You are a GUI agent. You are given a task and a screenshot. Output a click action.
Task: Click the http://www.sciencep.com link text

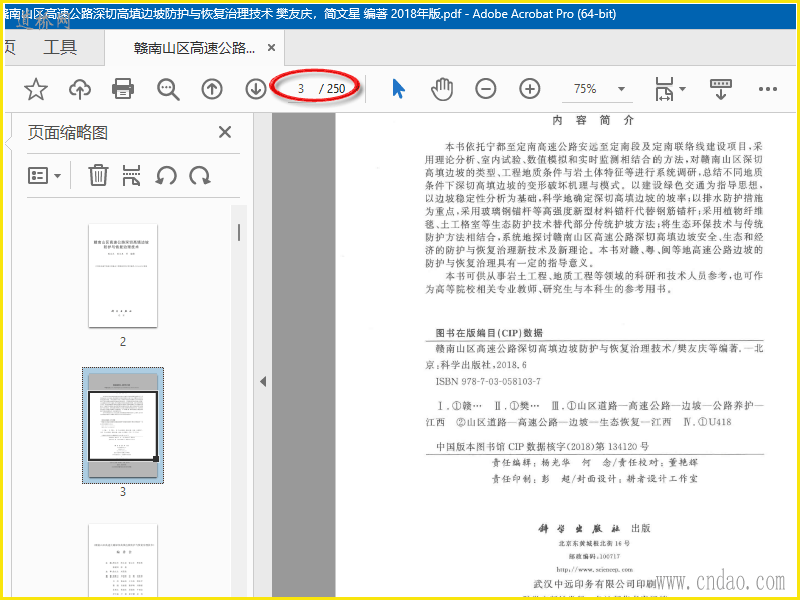point(595,569)
